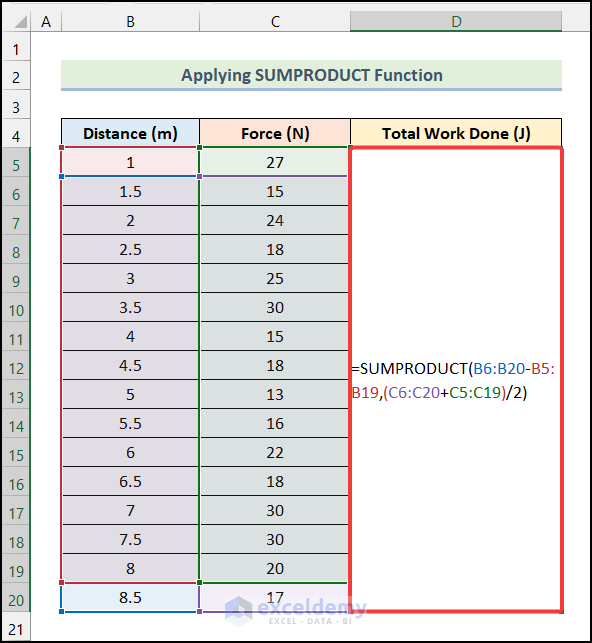Select force cell with value 16
The image size is (592, 643).
[x=275, y=423]
